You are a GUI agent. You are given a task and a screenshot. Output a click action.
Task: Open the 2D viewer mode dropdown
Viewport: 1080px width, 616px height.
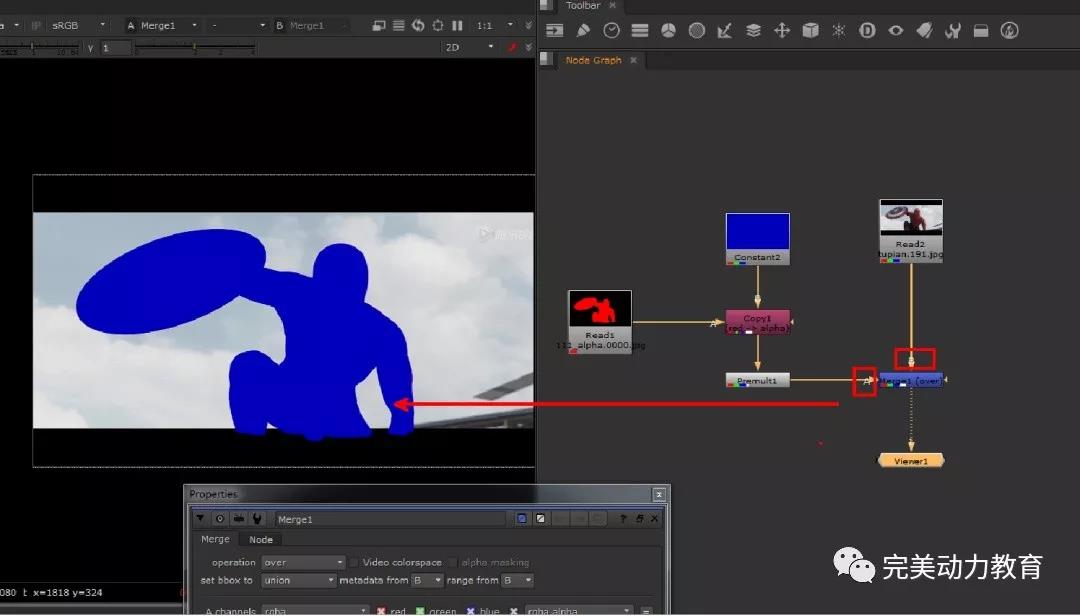[470, 47]
